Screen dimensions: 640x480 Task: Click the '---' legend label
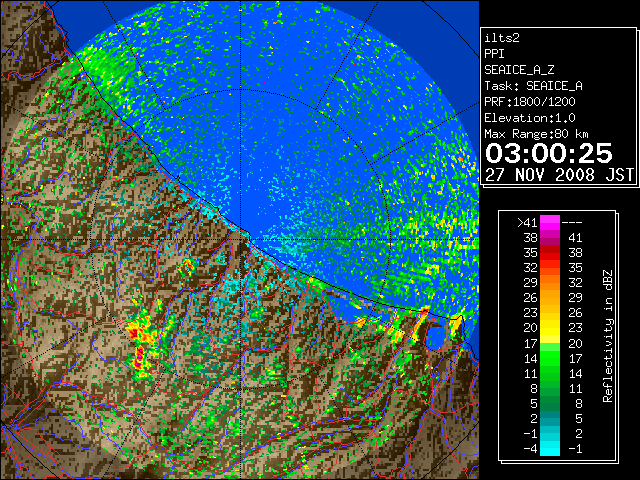point(572,222)
